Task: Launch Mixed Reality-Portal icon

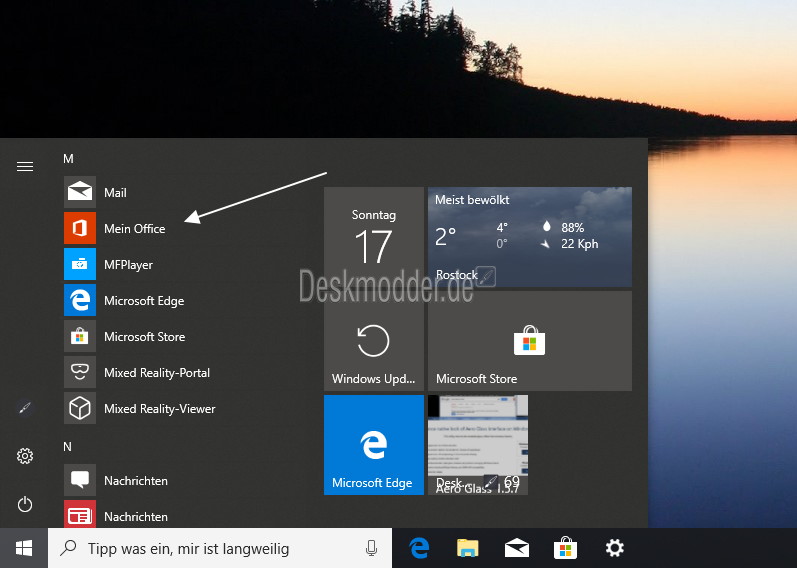Action: tap(80, 372)
